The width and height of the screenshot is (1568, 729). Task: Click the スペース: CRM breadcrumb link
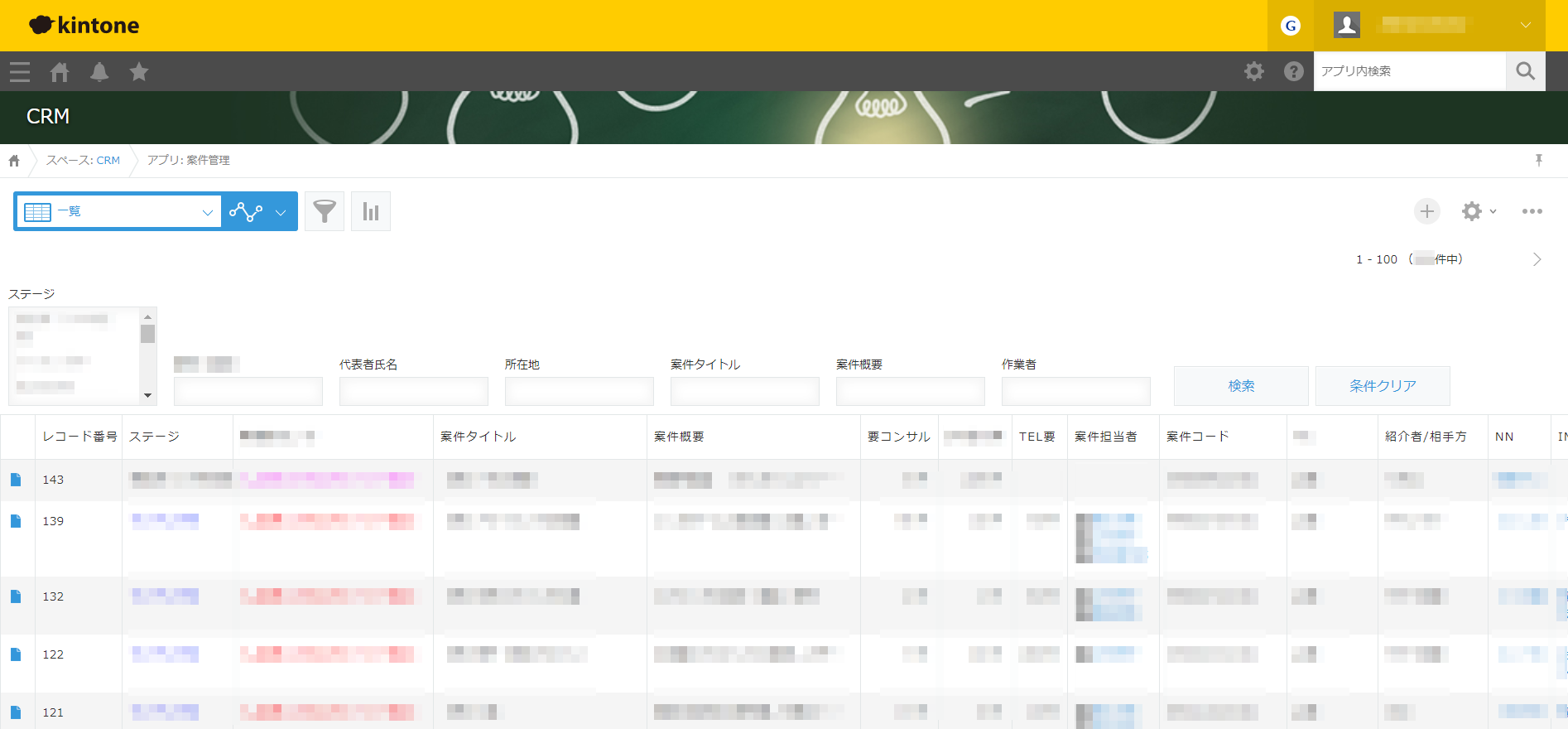[83, 161]
